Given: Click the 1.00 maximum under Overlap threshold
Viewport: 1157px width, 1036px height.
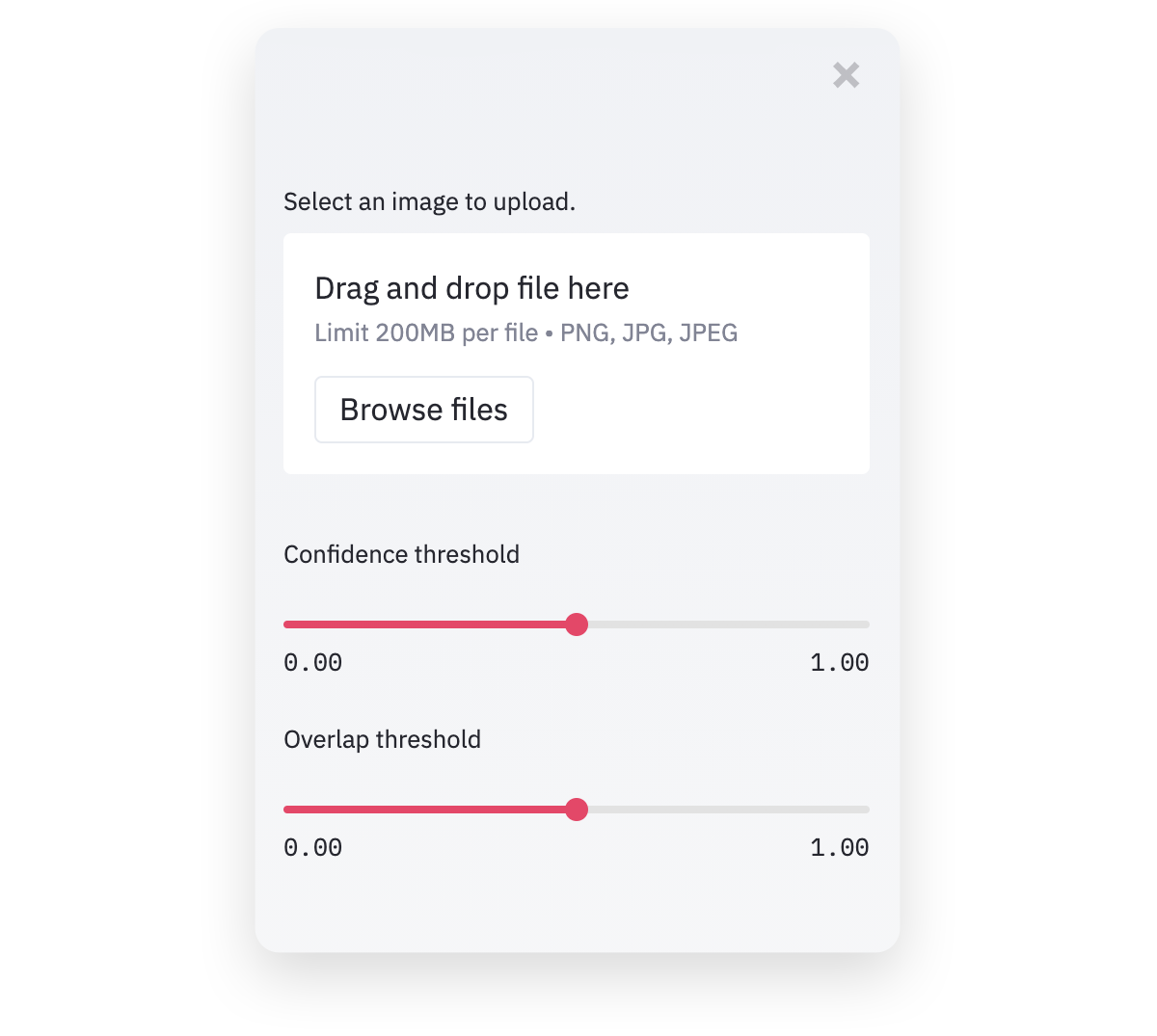Looking at the screenshot, I should (x=839, y=848).
